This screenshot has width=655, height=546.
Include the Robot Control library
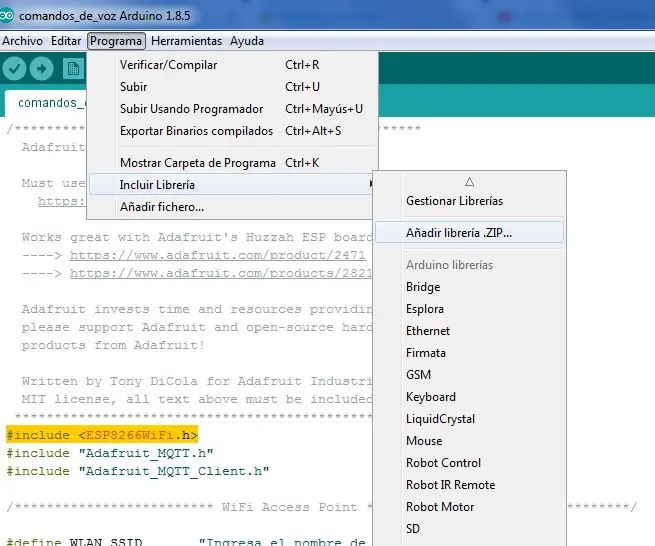point(470,463)
